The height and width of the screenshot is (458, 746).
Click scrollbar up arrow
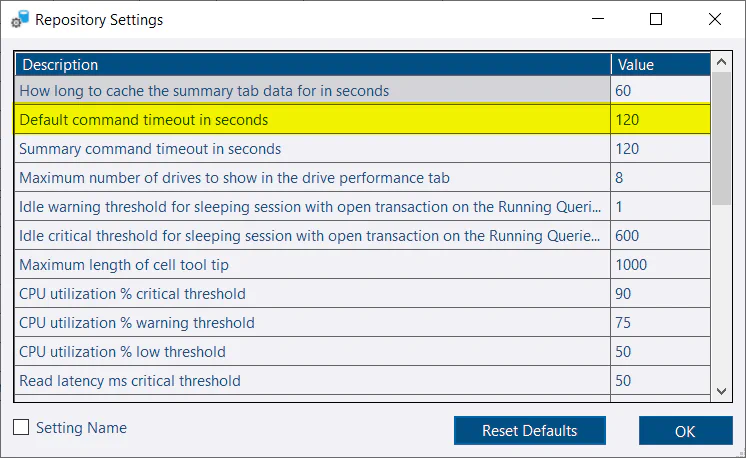point(721,65)
